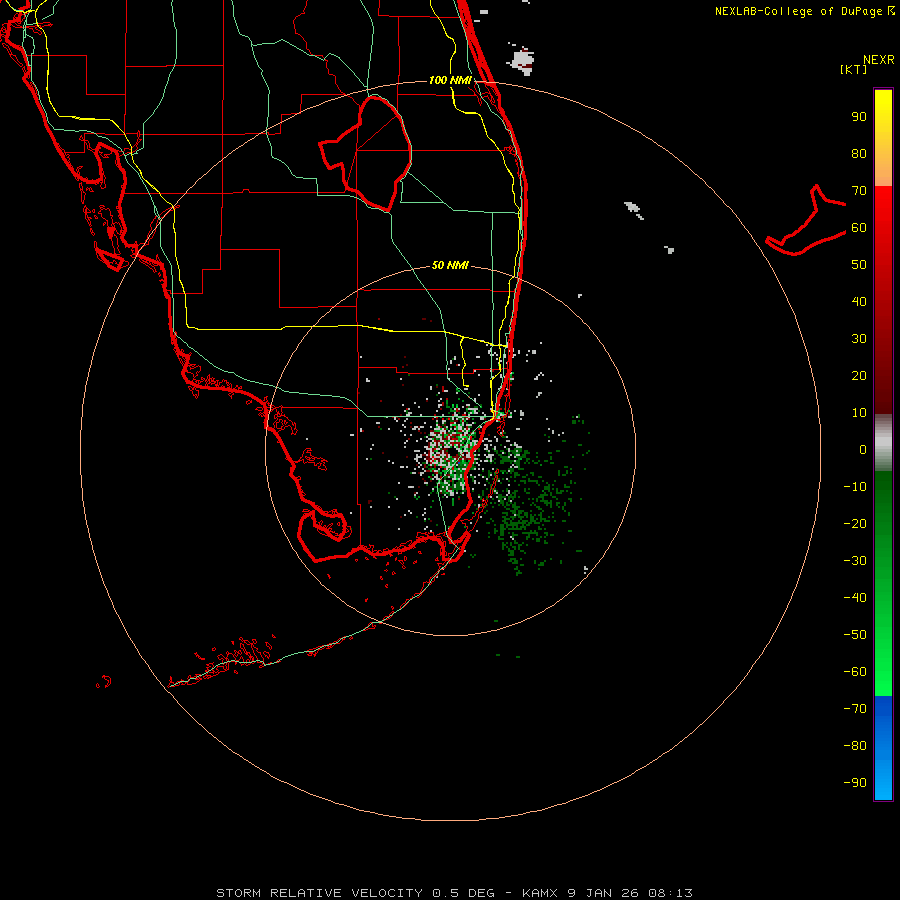Click the Storm Relative Velocity caption at bottom

pyautogui.click(x=454, y=893)
